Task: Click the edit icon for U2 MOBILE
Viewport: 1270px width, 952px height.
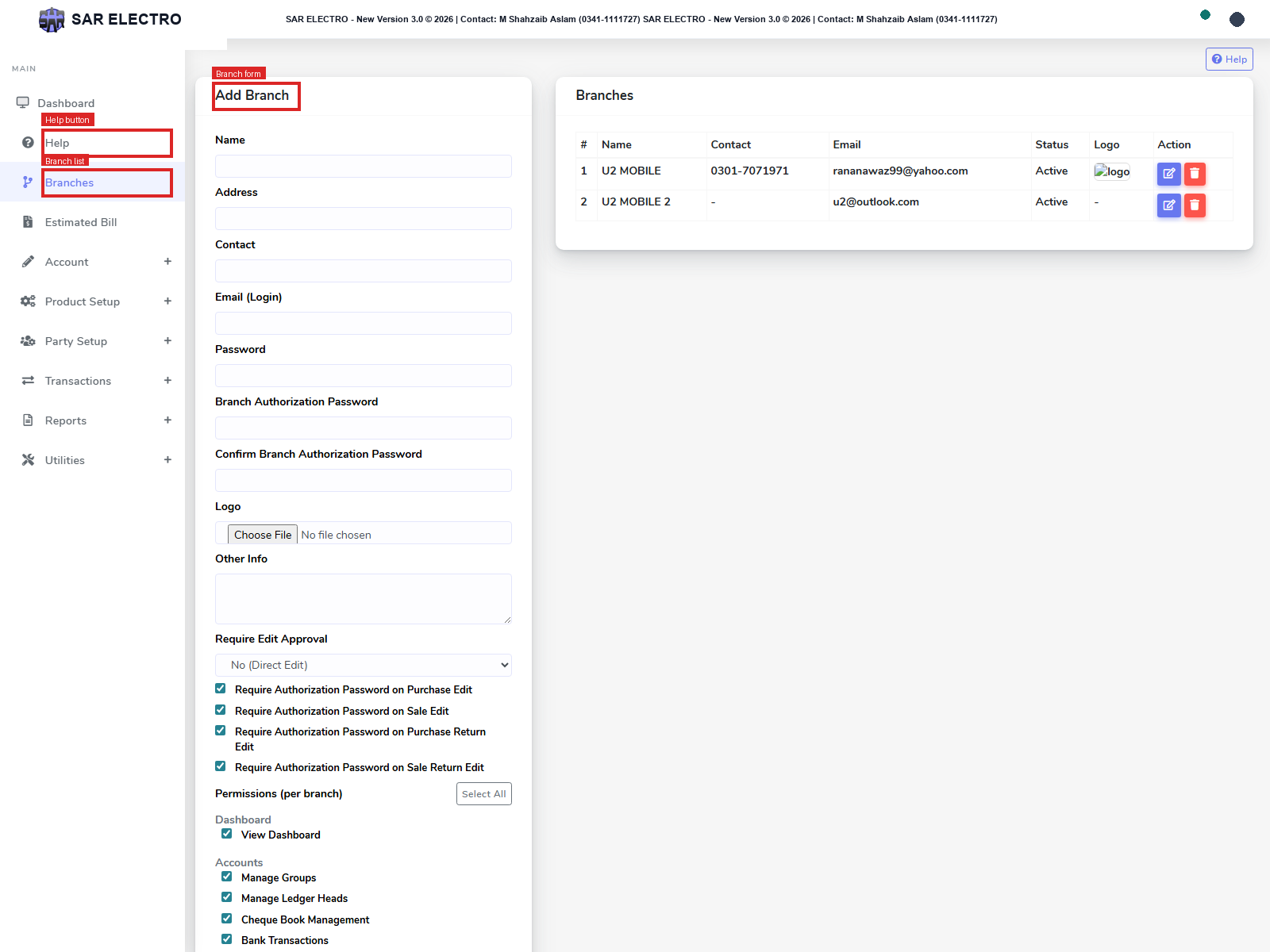Action: point(1168,174)
